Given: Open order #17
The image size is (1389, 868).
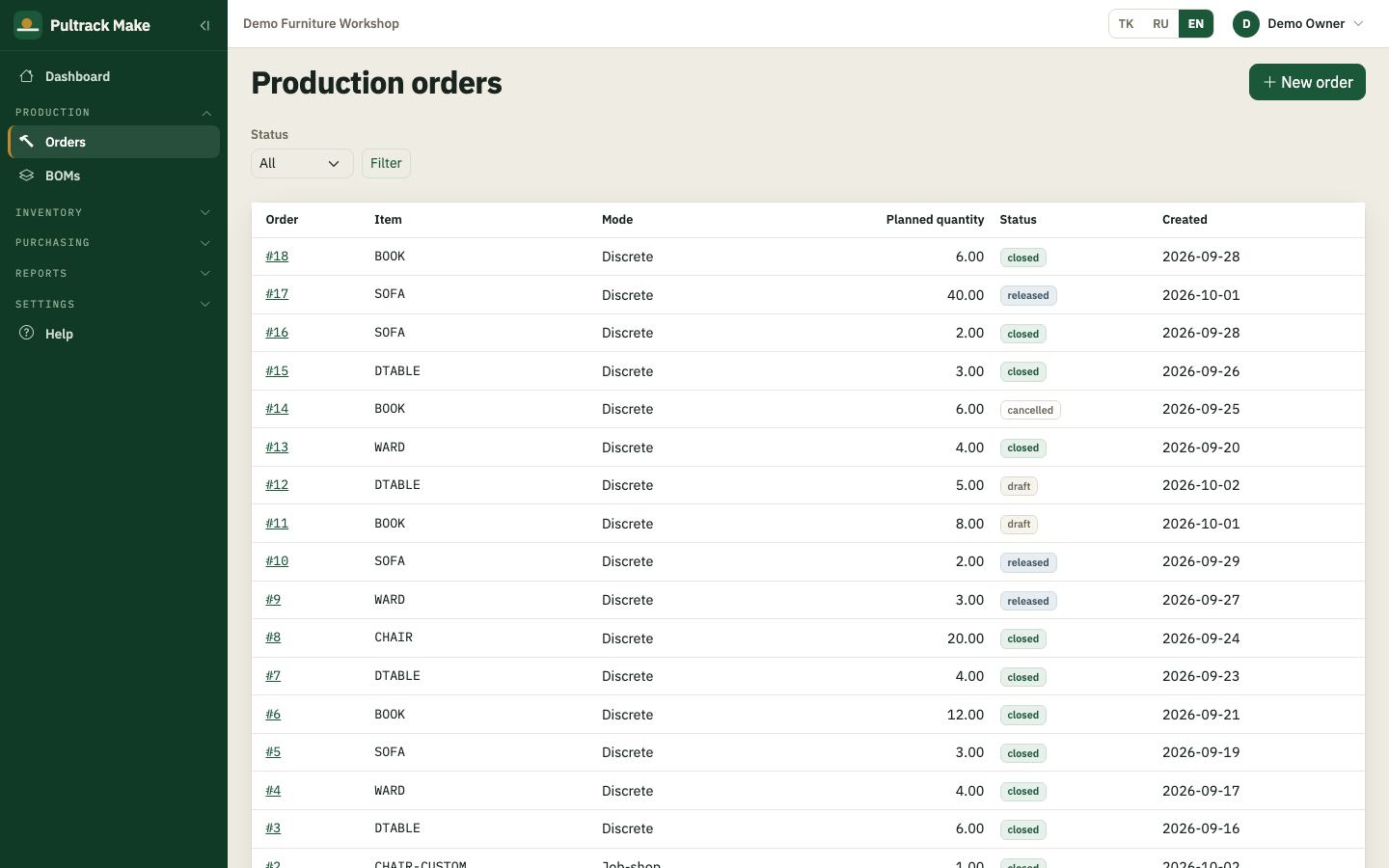Looking at the screenshot, I should 277,294.
